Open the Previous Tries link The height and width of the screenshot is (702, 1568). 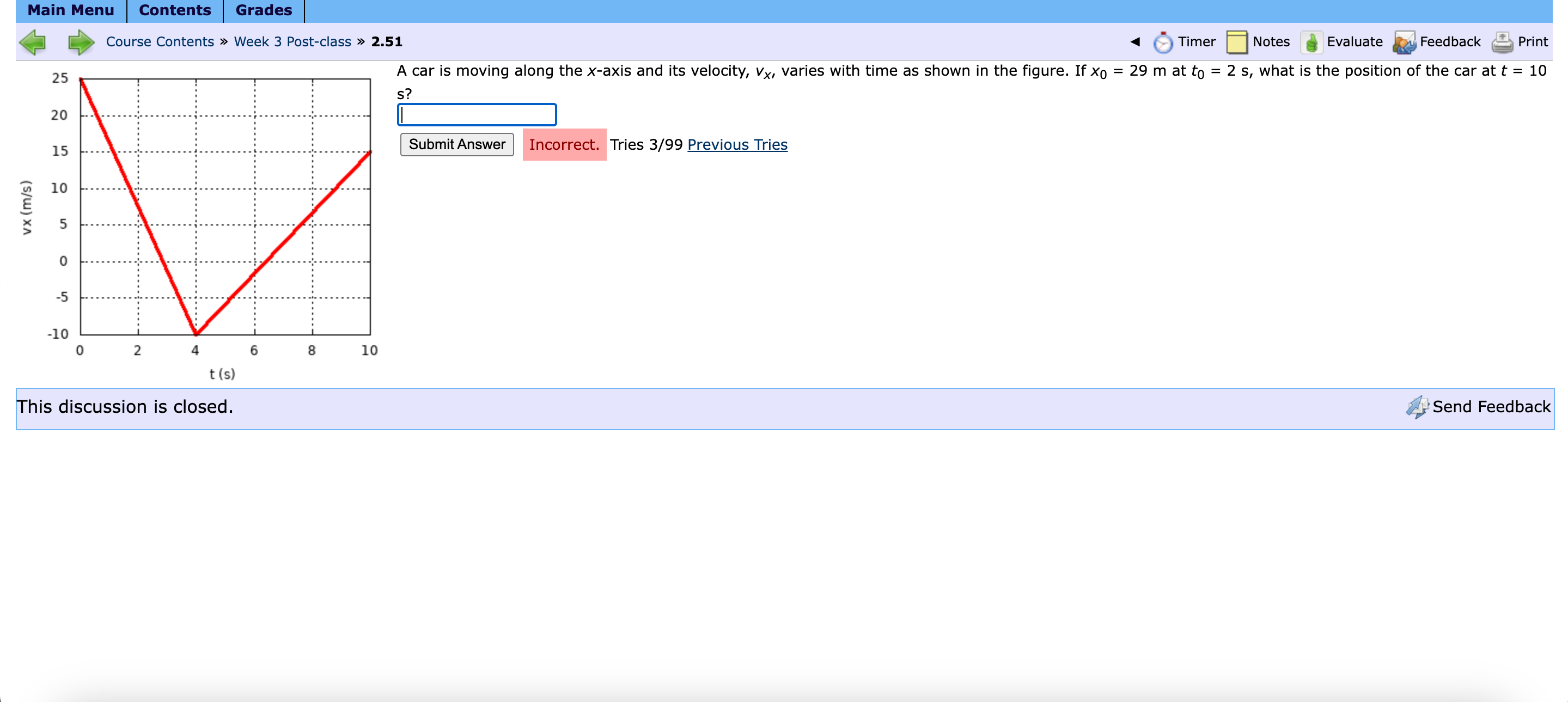tap(736, 144)
